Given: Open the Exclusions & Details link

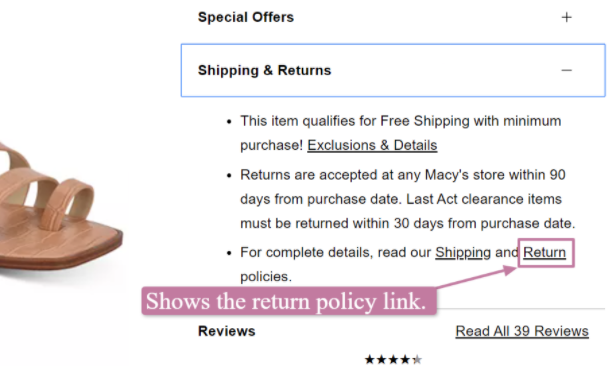Looking at the screenshot, I should coord(372,145).
